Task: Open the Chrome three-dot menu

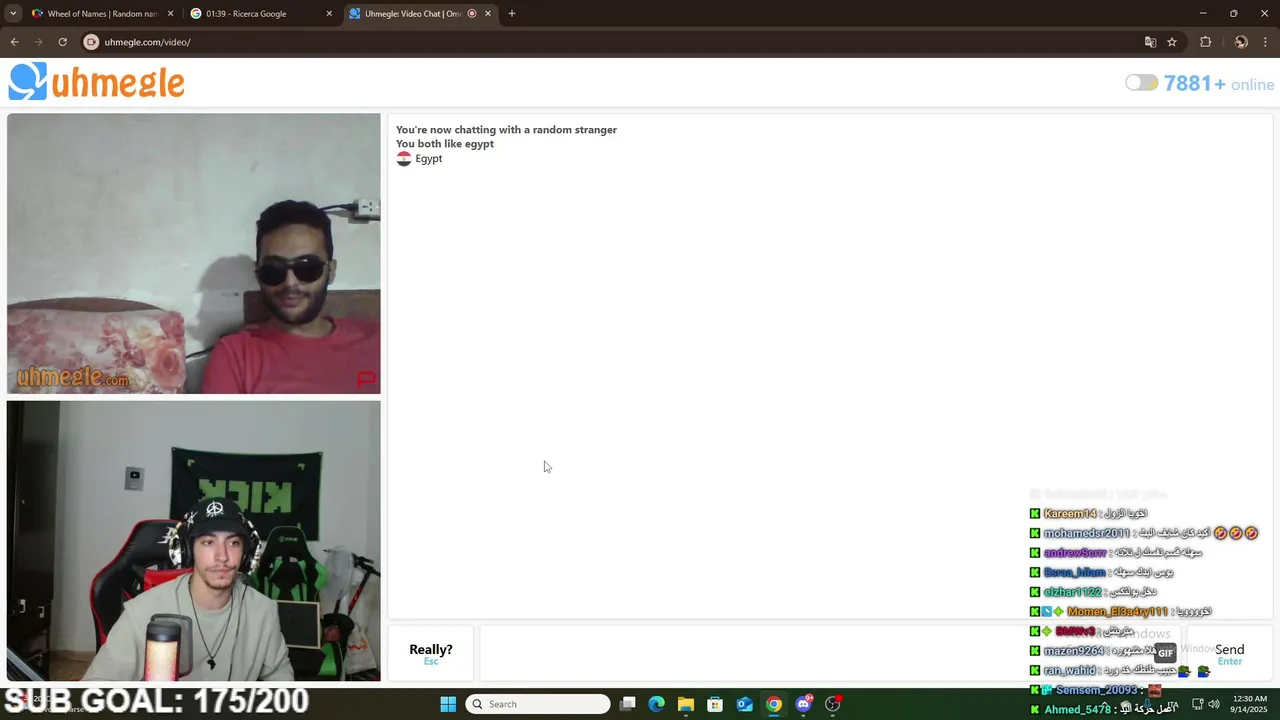Action: [x=1266, y=42]
